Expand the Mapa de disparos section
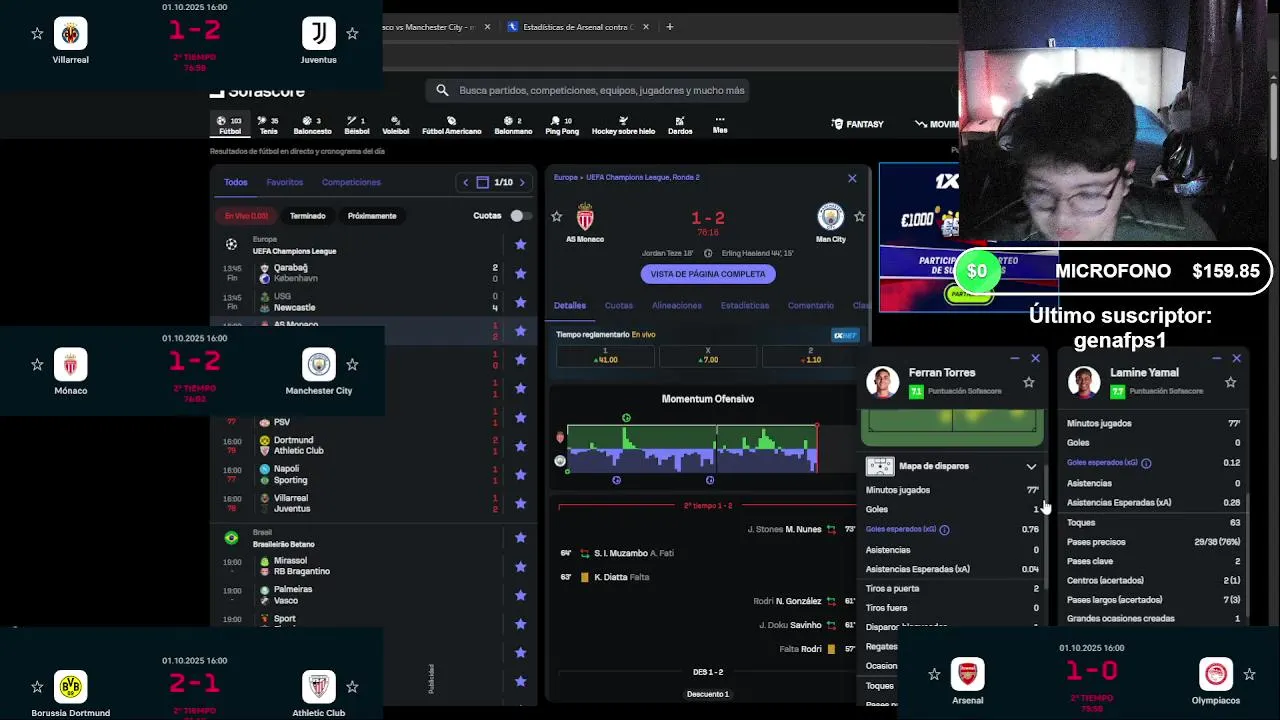 point(1031,466)
